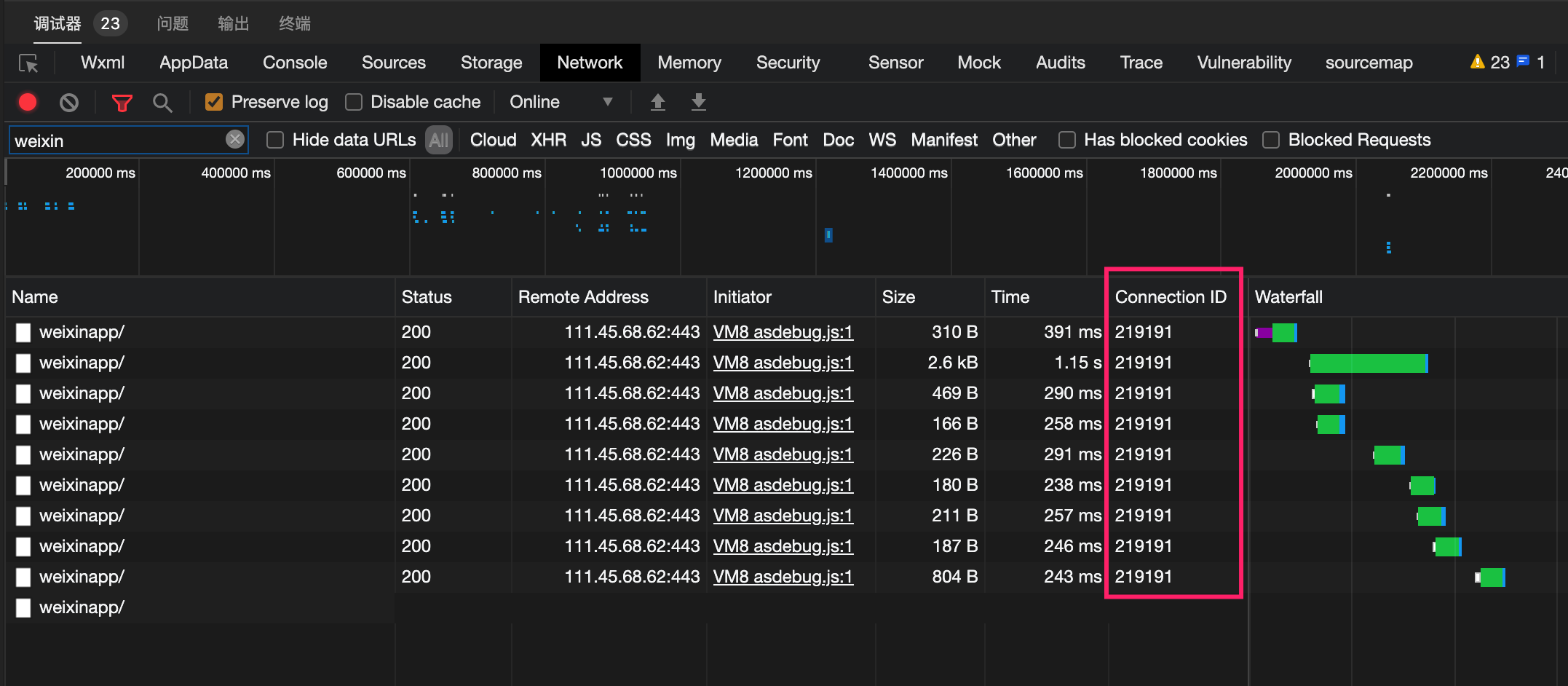Clear the network log

click(69, 103)
